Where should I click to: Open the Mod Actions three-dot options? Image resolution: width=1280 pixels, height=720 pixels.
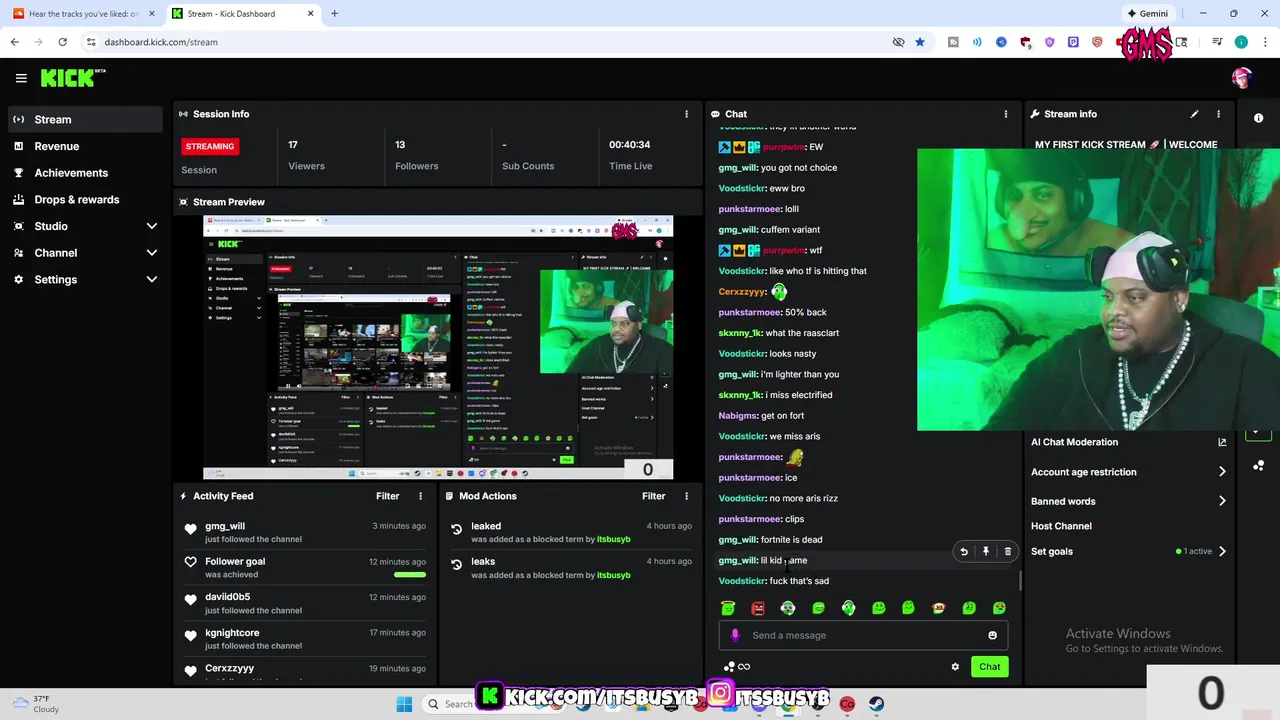click(686, 496)
